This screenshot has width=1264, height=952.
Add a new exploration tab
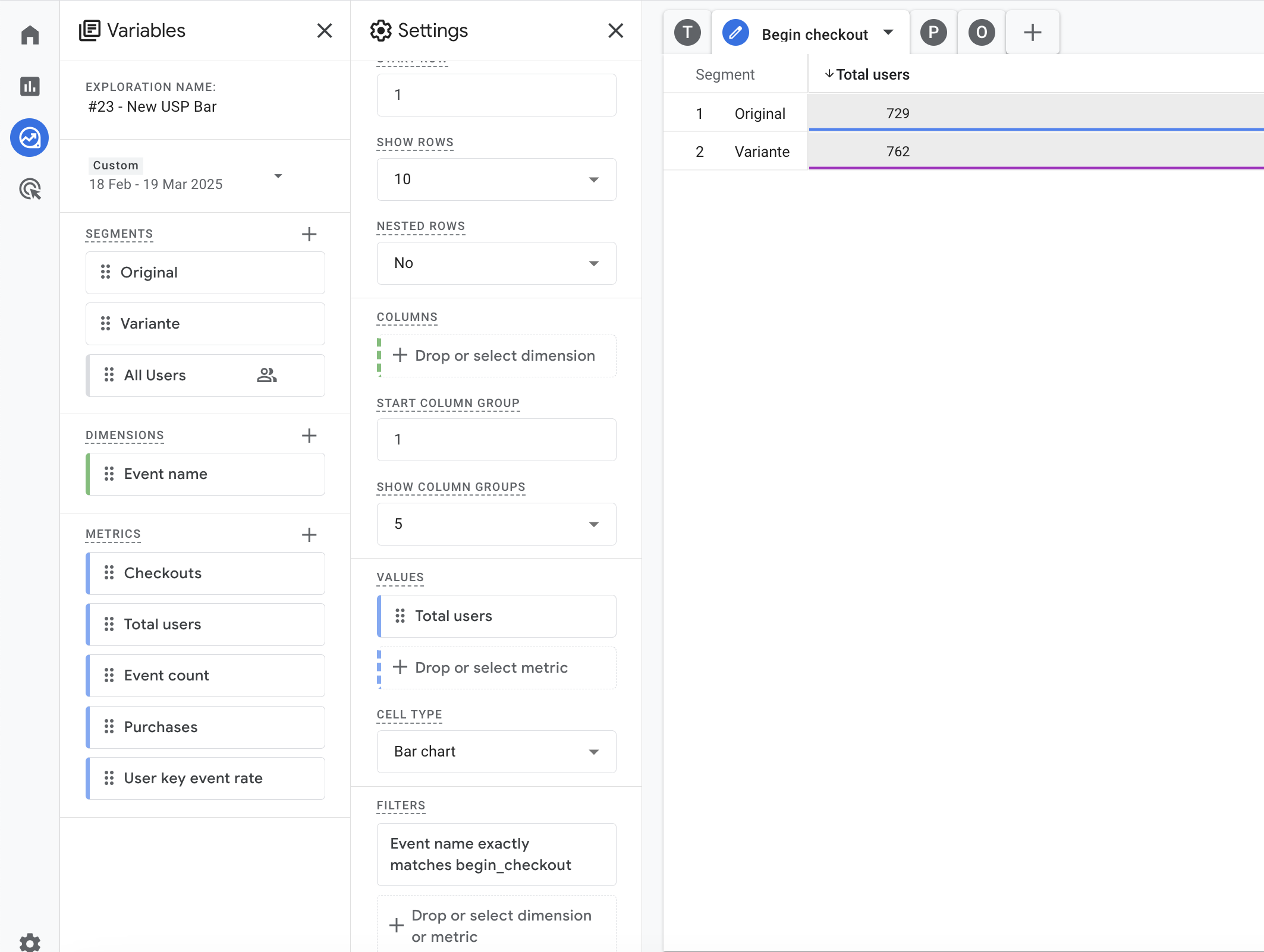click(x=1033, y=33)
